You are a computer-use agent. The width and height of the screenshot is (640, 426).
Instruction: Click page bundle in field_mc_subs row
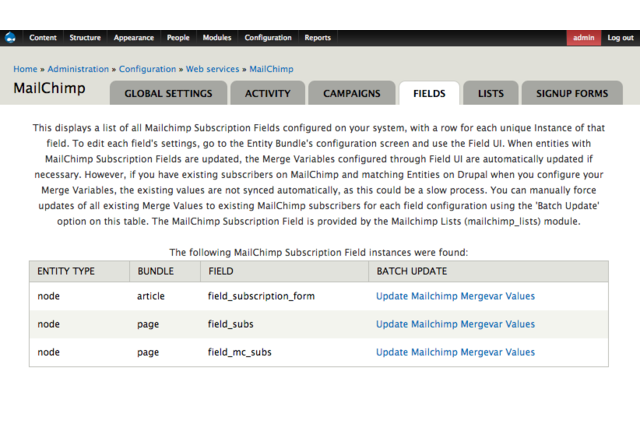coord(148,353)
